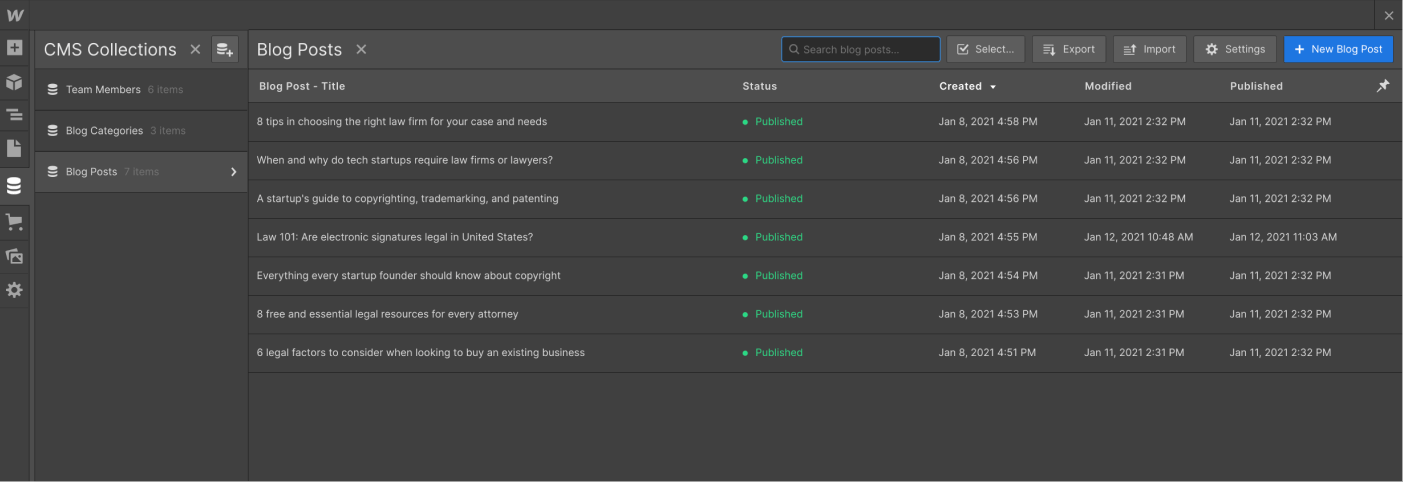Click the Select... button
This screenshot has height=482, width=1403.
click(986, 49)
